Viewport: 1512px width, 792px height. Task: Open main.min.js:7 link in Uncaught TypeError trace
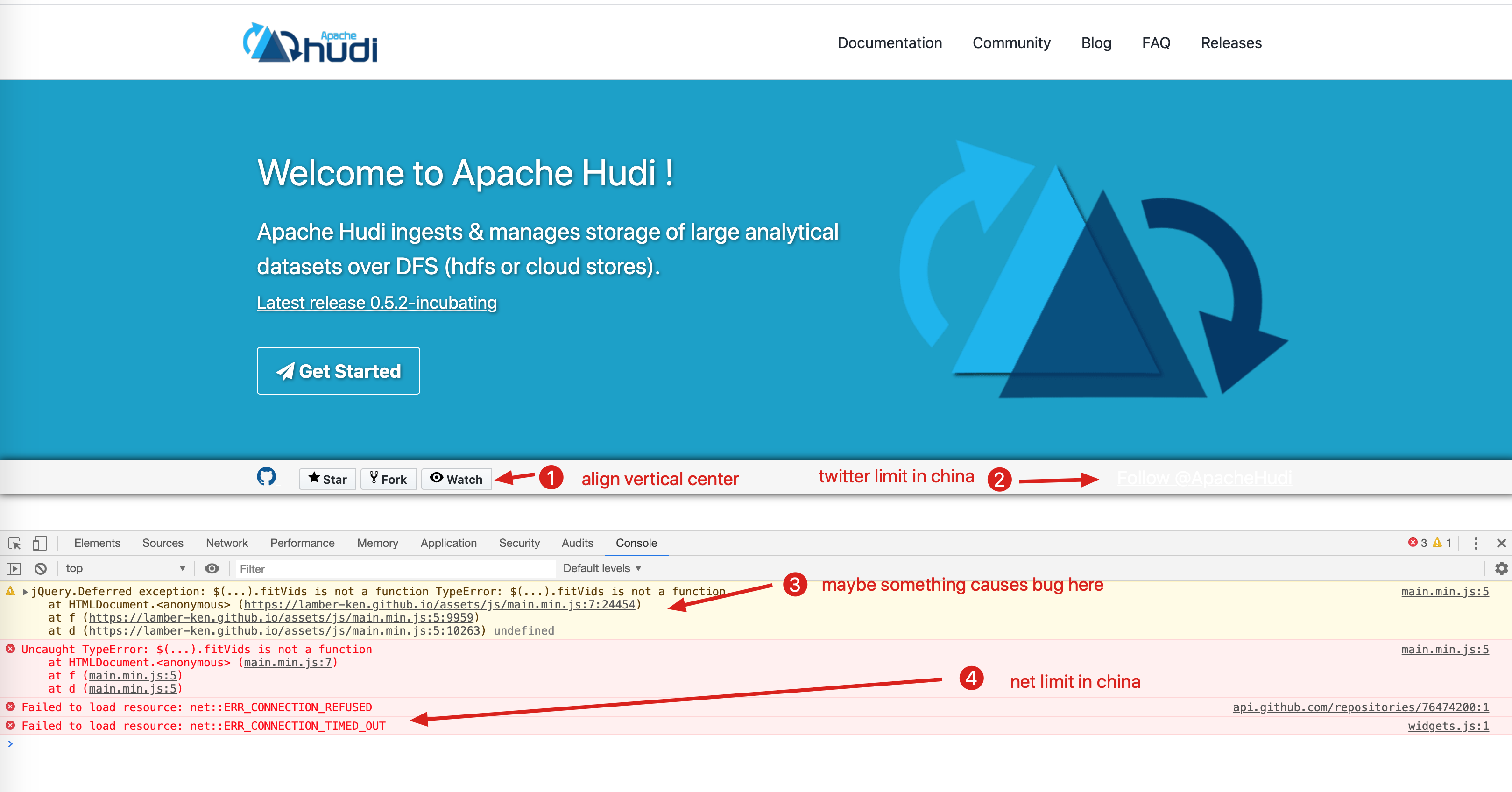pos(288,662)
